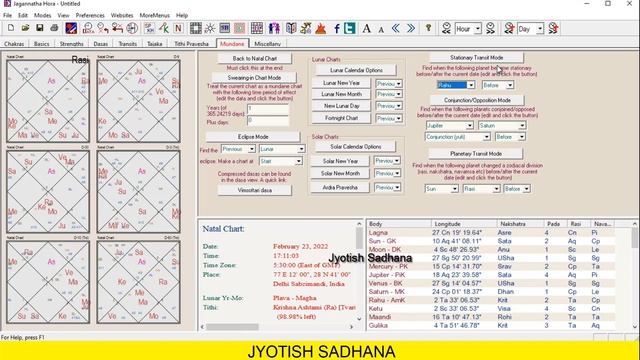
Task: Click the double right chevron icon
Action: point(411,28)
